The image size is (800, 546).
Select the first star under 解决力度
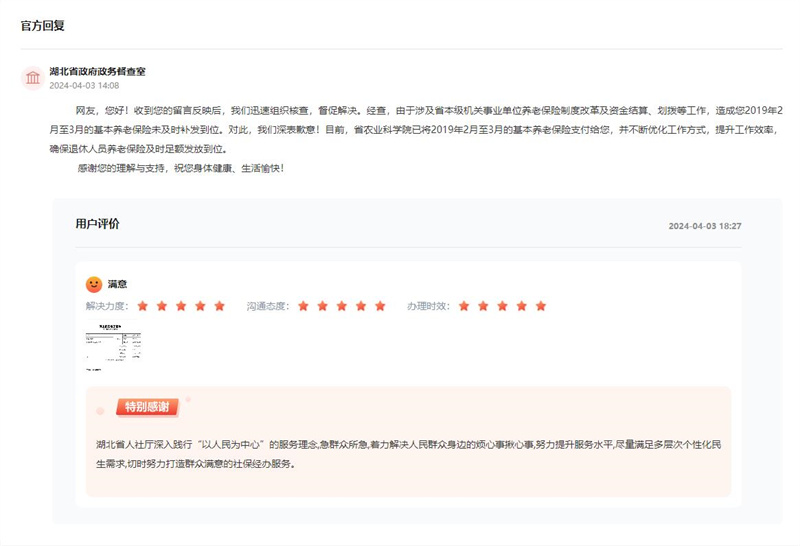(x=143, y=306)
